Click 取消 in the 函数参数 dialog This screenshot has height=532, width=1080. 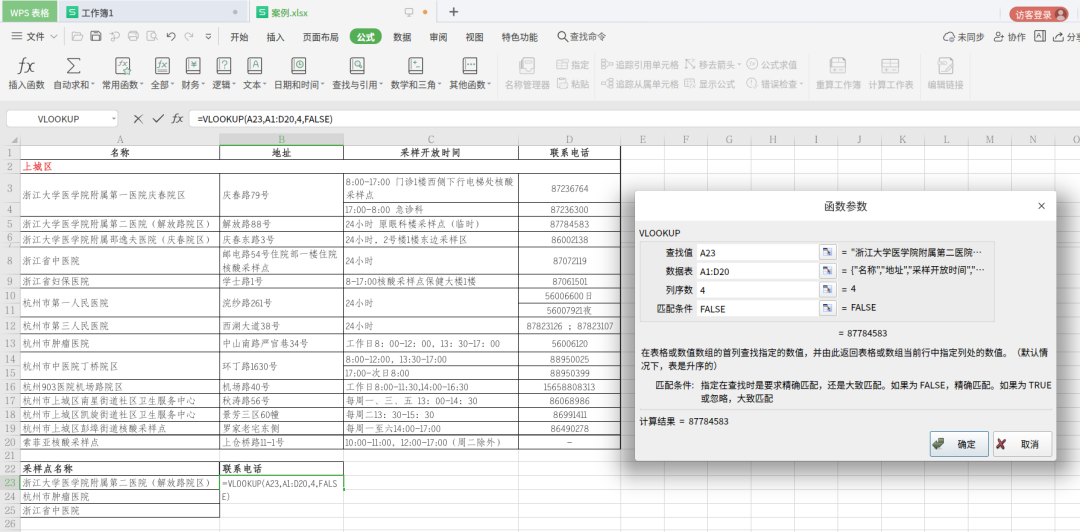point(1023,444)
